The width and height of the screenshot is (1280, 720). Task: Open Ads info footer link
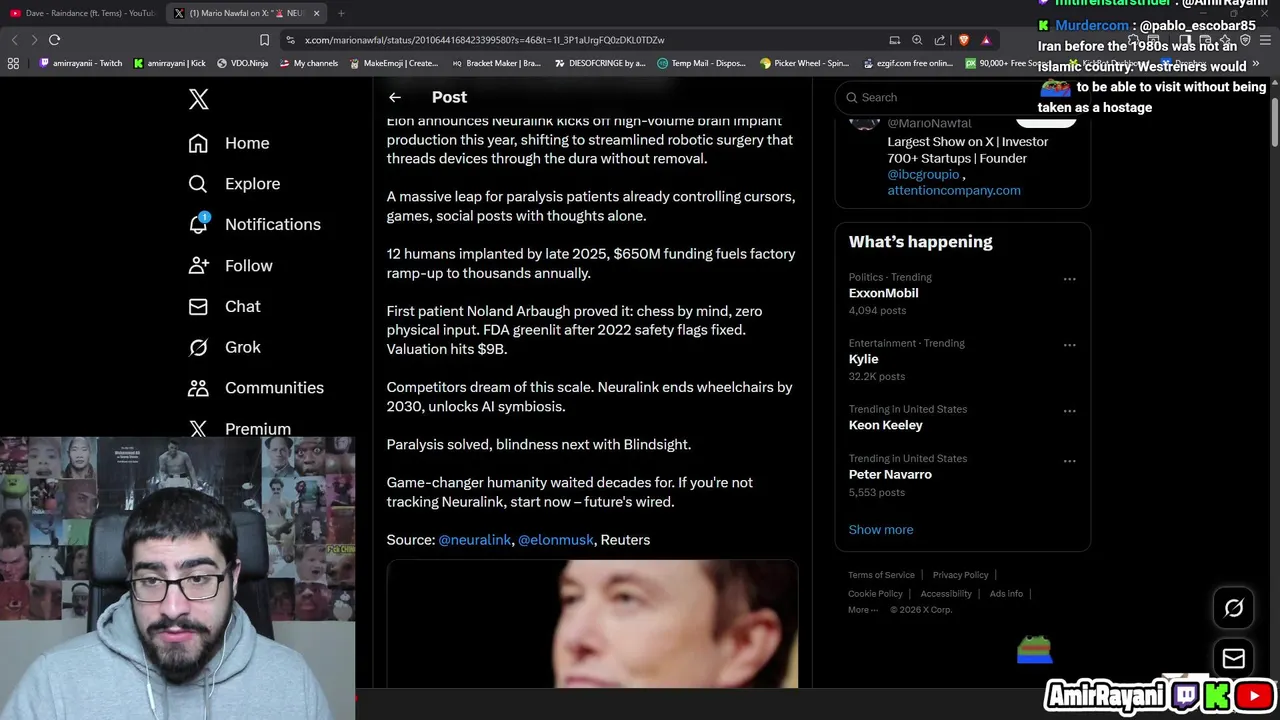point(1006,594)
